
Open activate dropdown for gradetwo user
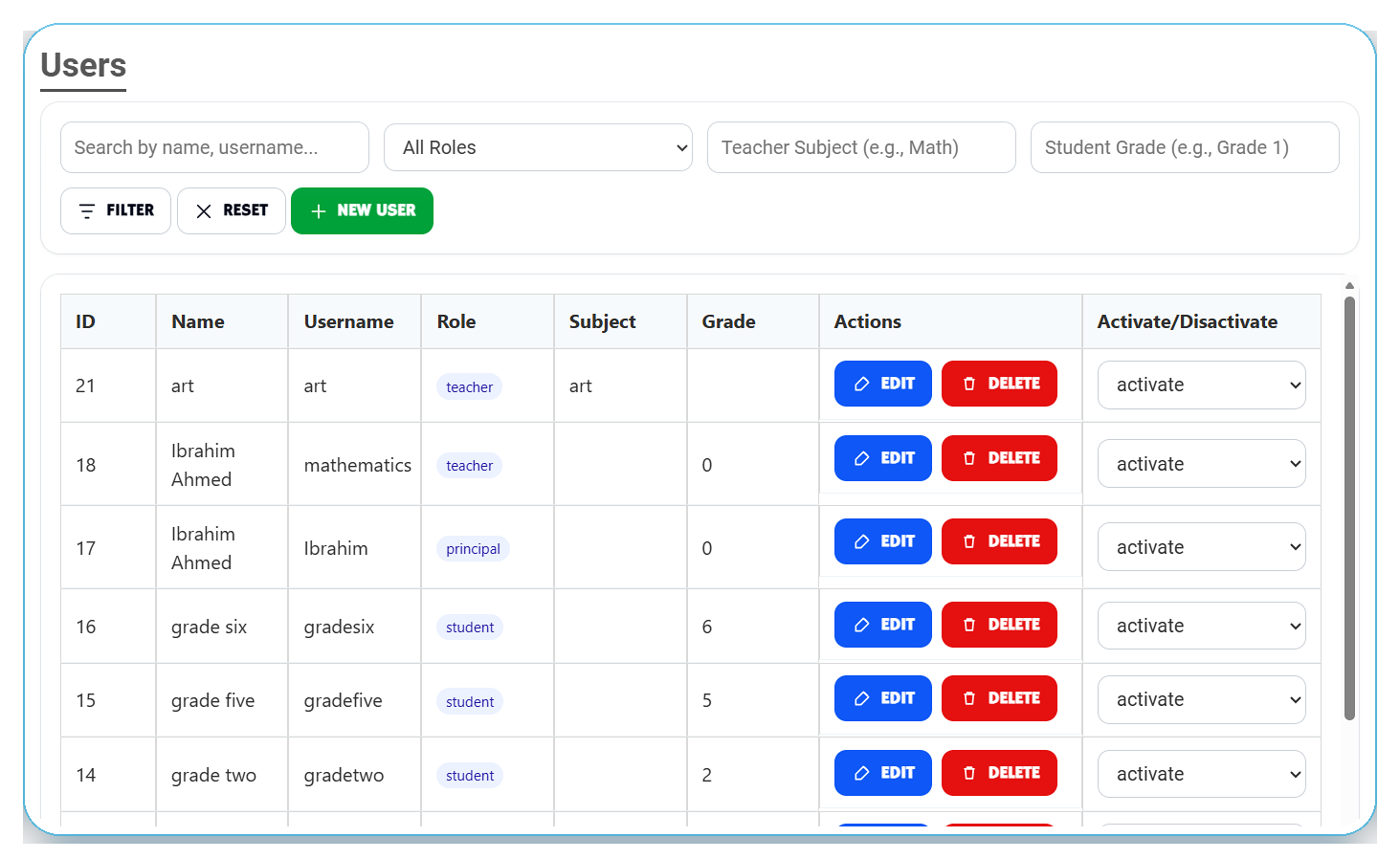click(x=1201, y=774)
